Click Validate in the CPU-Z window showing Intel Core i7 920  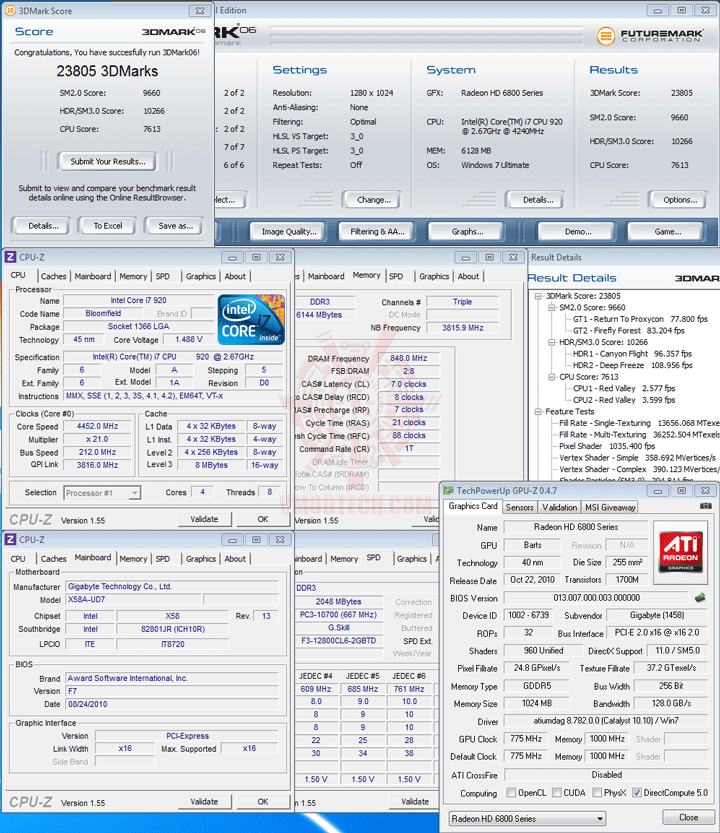pos(204,519)
